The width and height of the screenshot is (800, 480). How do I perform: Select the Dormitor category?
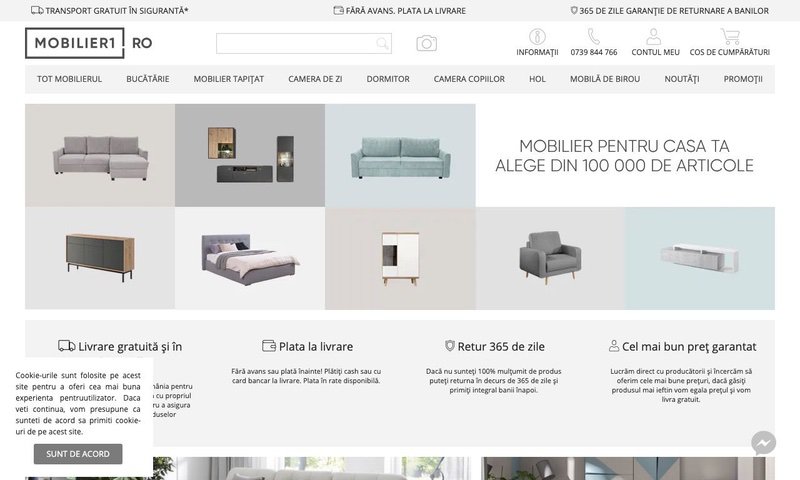(388, 79)
